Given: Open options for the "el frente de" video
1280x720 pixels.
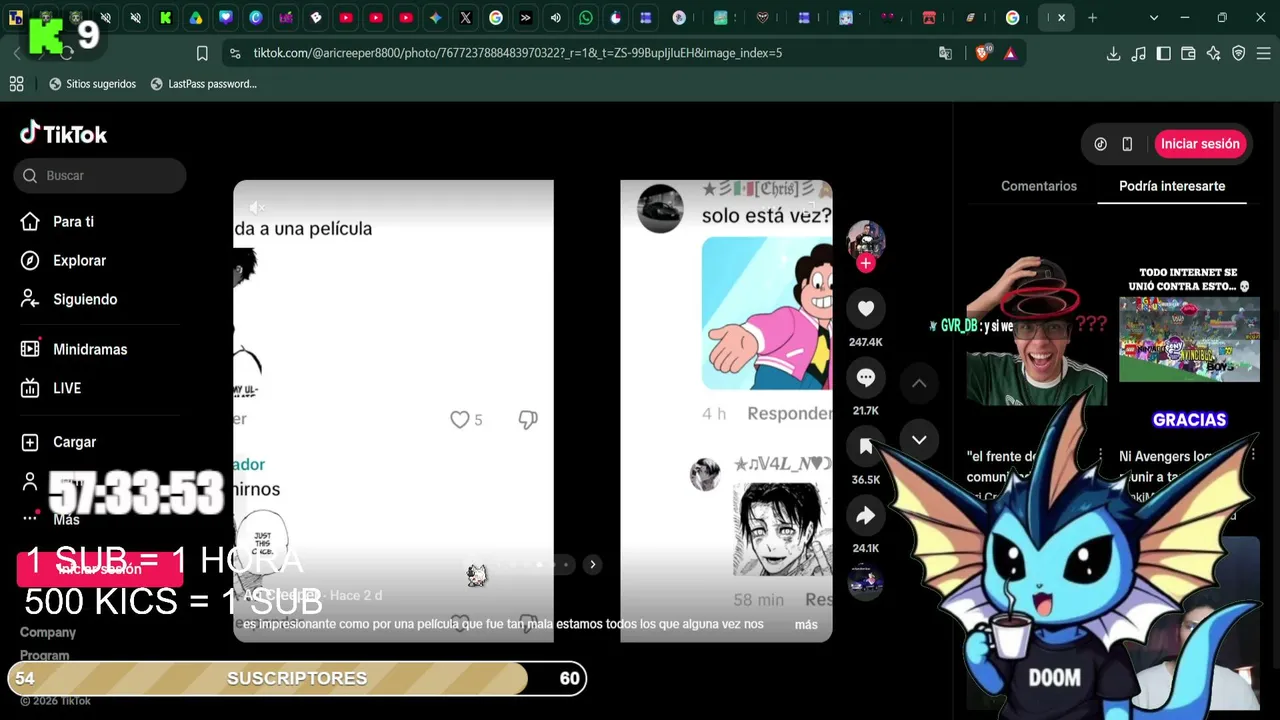Looking at the screenshot, I should [1100, 456].
